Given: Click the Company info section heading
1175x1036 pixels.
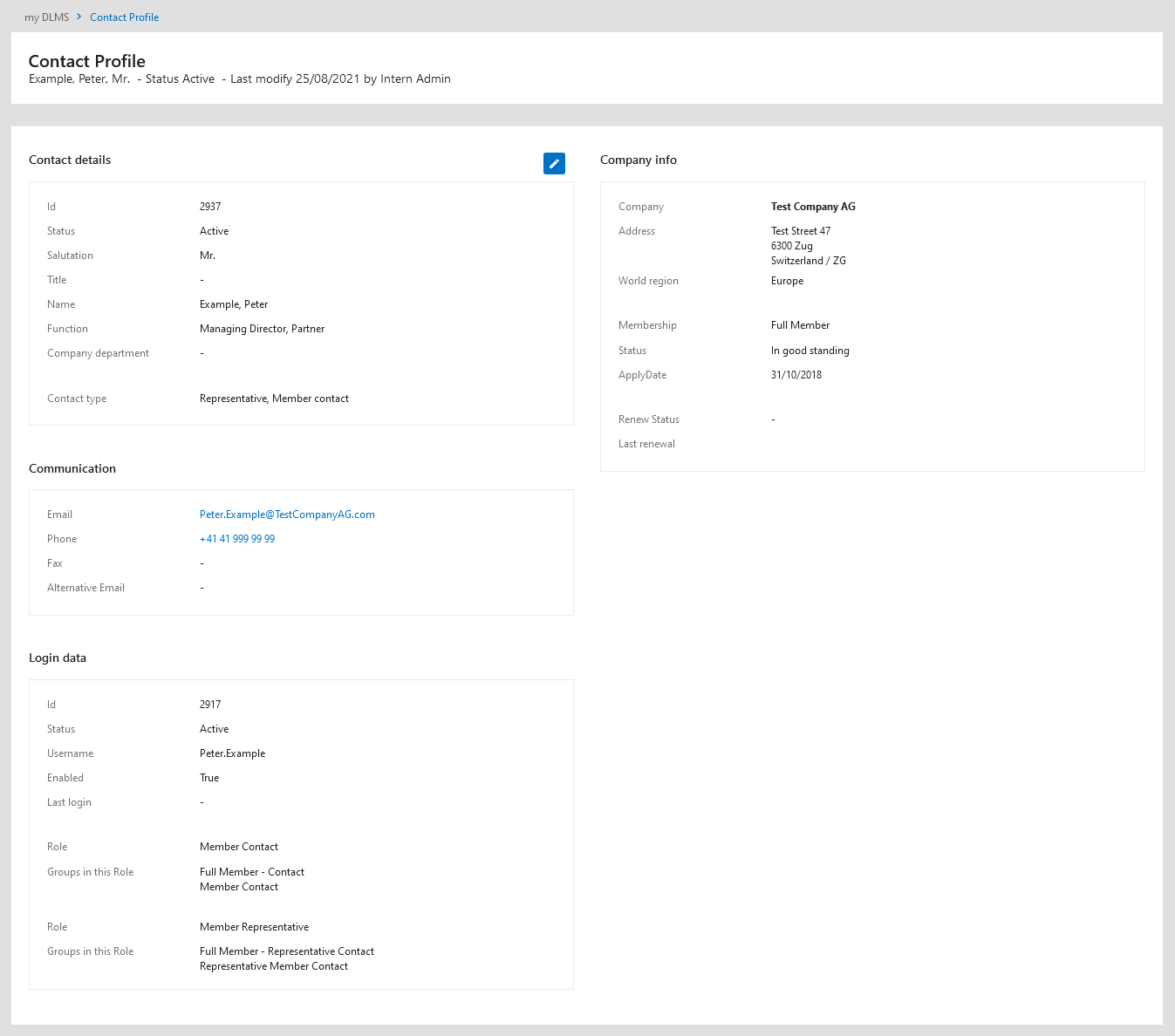Looking at the screenshot, I should click(x=639, y=160).
